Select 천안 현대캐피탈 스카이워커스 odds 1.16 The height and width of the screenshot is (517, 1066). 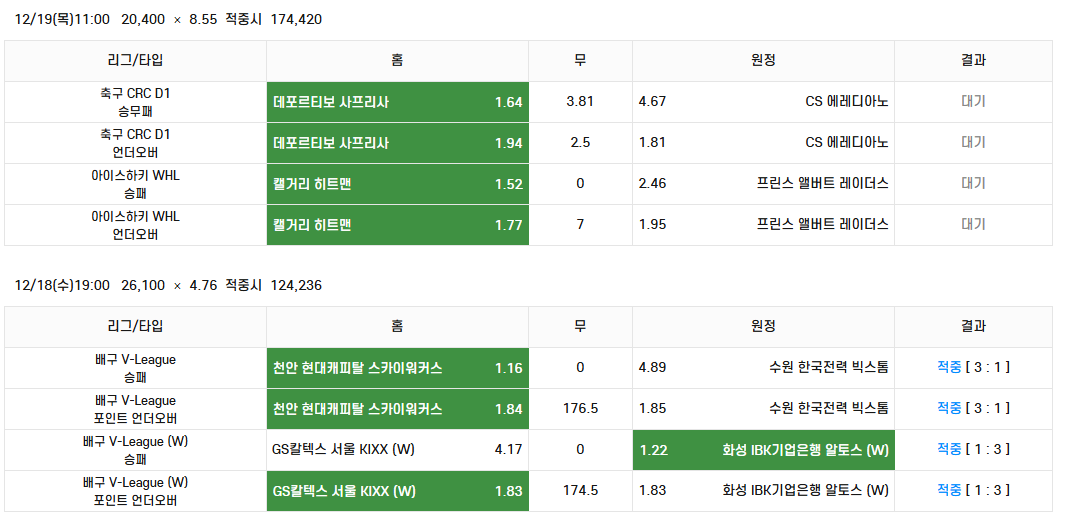click(x=398, y=368)
